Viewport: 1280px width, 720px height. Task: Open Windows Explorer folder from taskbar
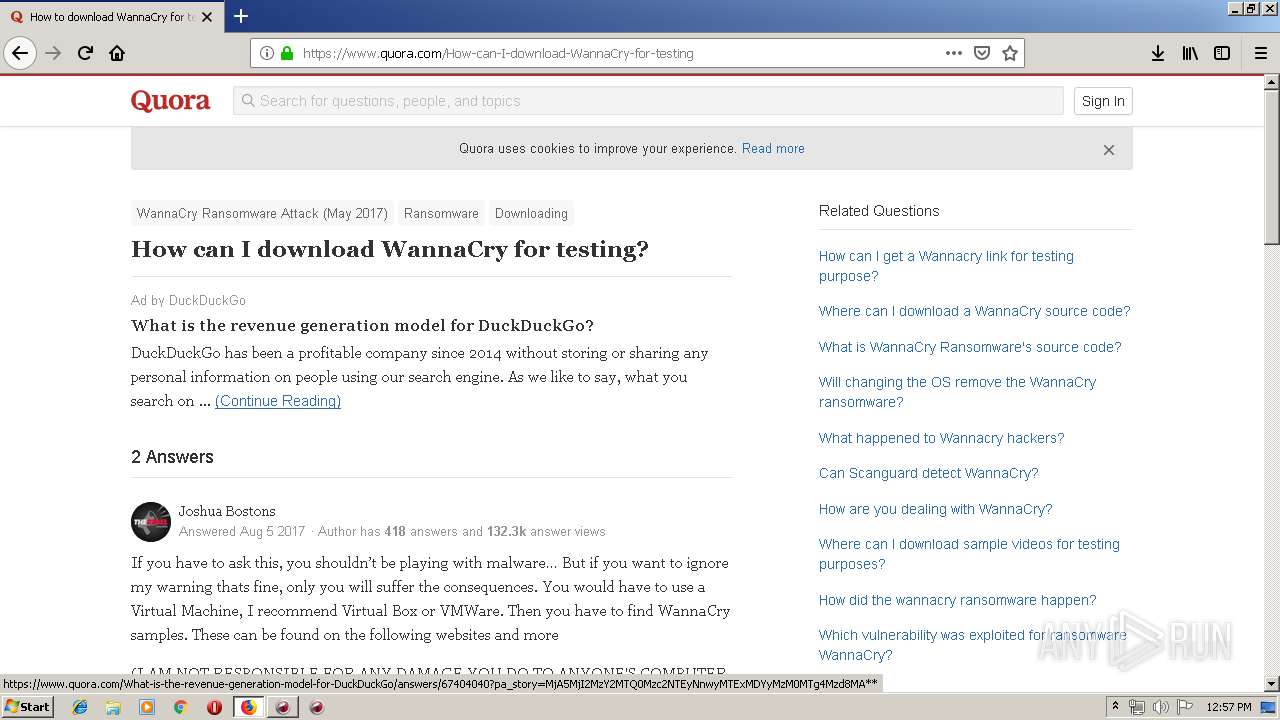[113, 707]
